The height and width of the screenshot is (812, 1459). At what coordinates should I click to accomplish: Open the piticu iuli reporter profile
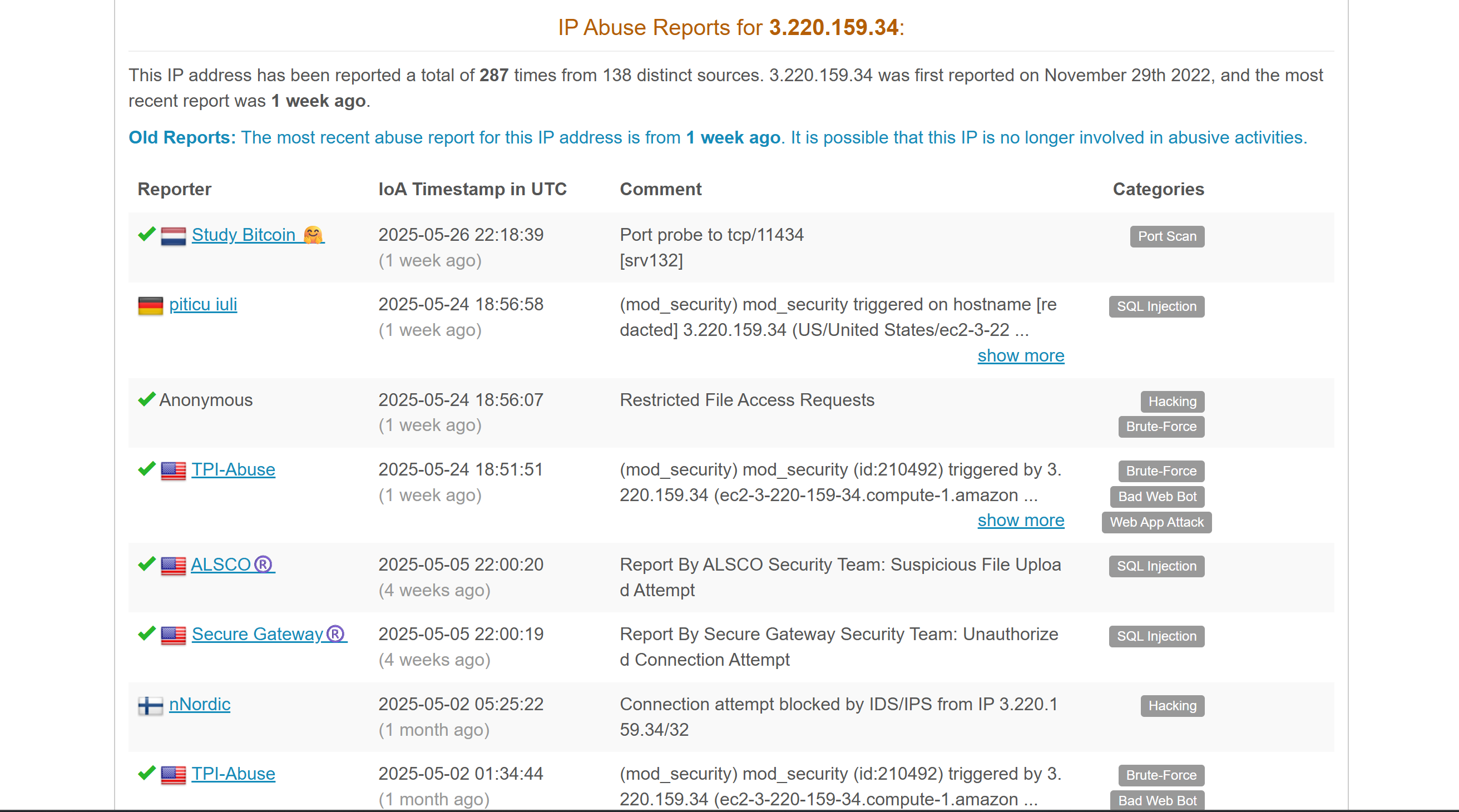tap(203, 305)
